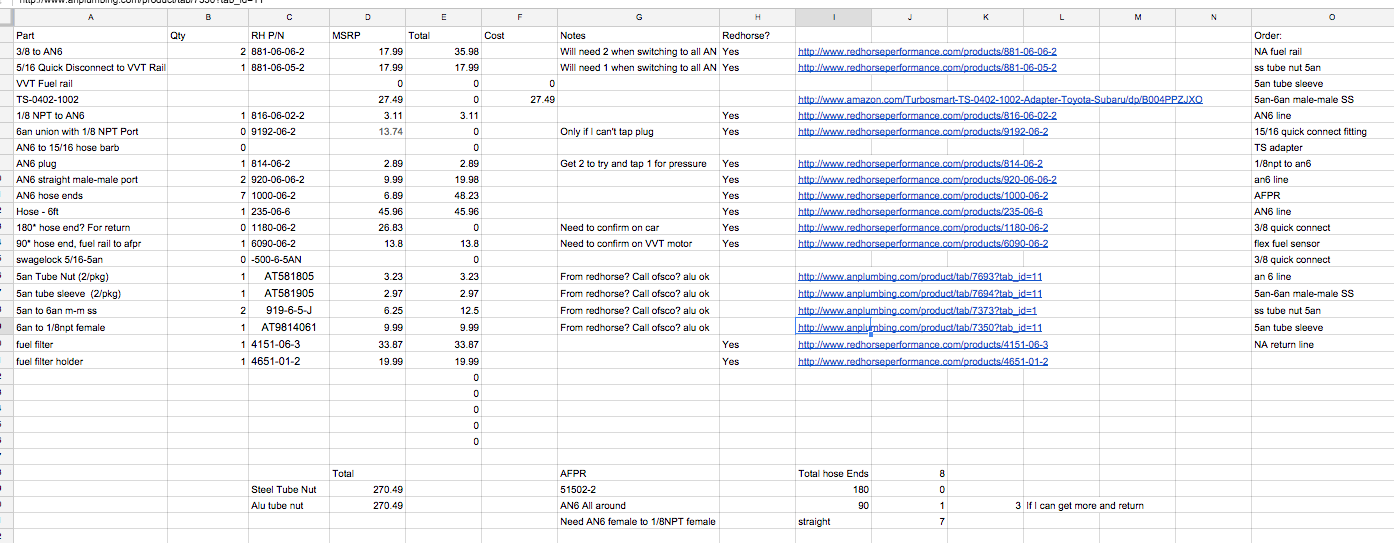The width and height of the screenshot is (1394, 543).
Task: Select the highlighted column I header
Action: click(834, 17)
